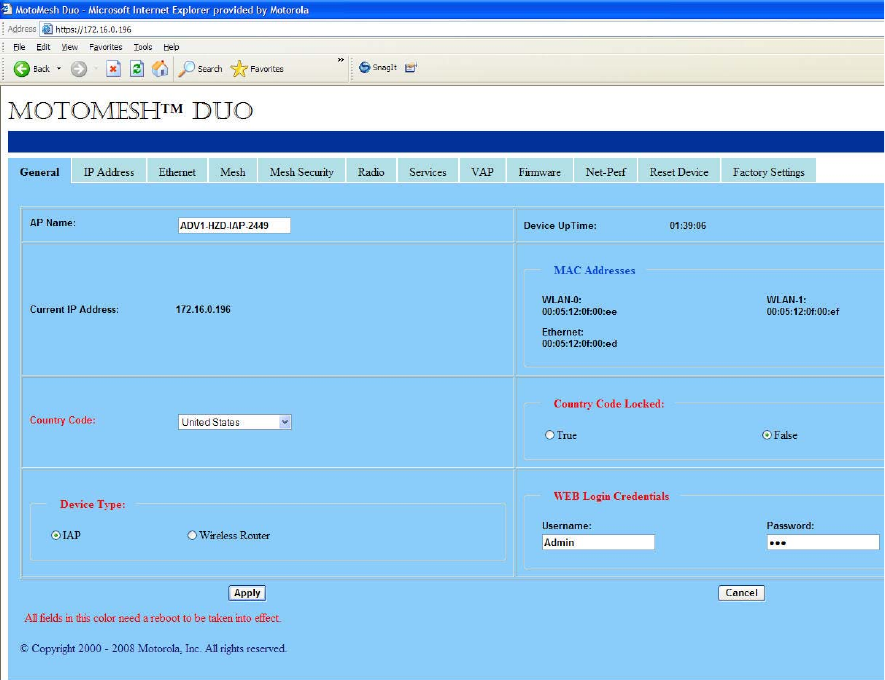
Task: Switch to the General tab
Action: coord(40,172)
